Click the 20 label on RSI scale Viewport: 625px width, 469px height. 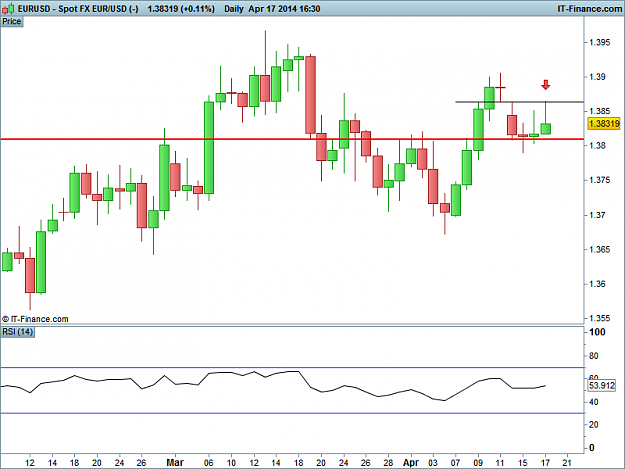[594, 425]
